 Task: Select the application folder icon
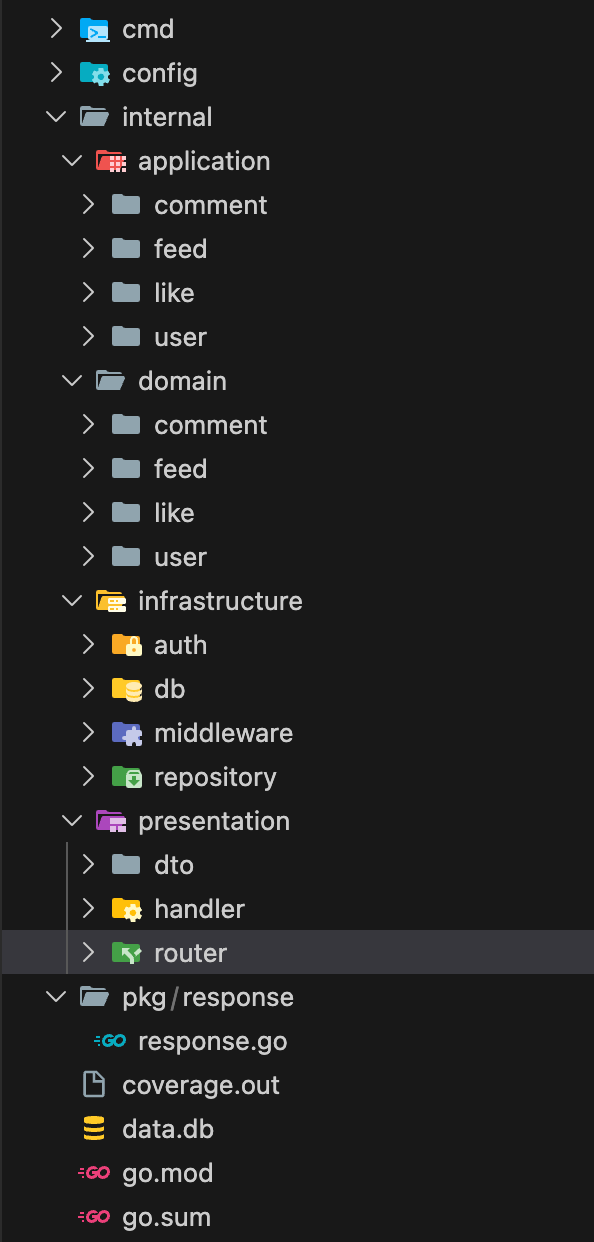[112, 161]
